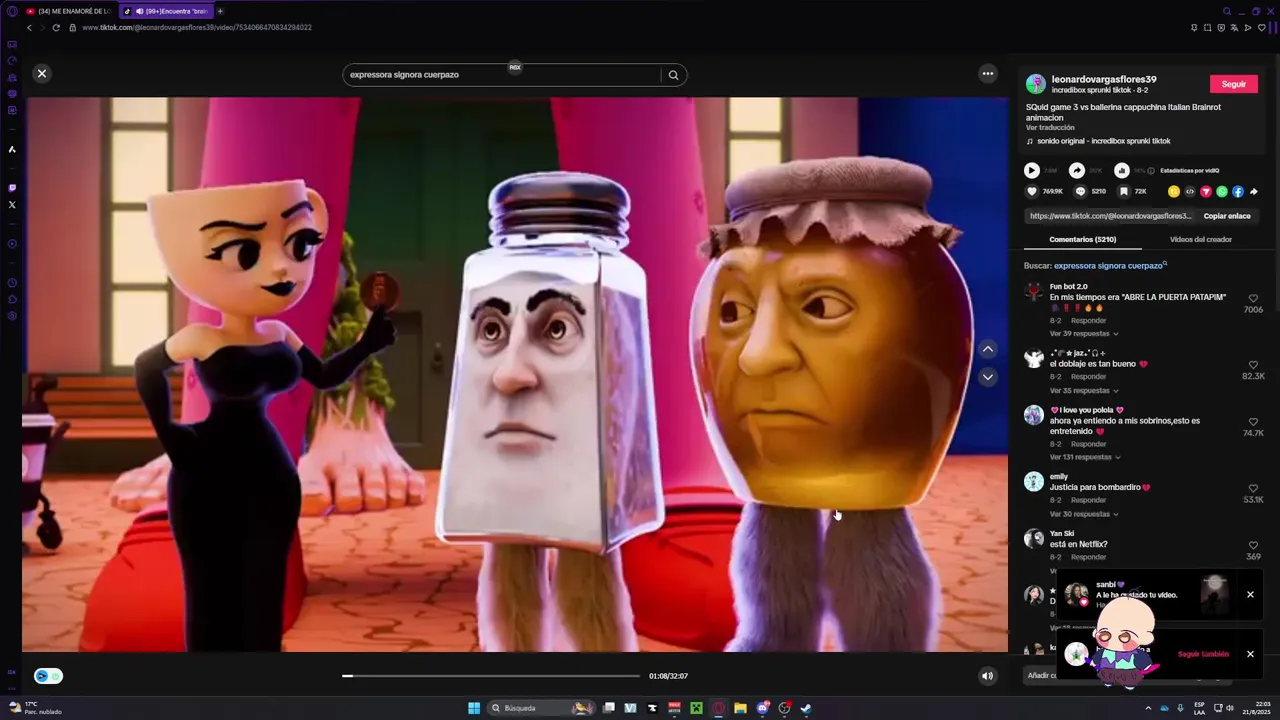The width and height of the screenshot is (1280, 720).
Task: Go back with the browser back arrow
Action: click(29, 27)
